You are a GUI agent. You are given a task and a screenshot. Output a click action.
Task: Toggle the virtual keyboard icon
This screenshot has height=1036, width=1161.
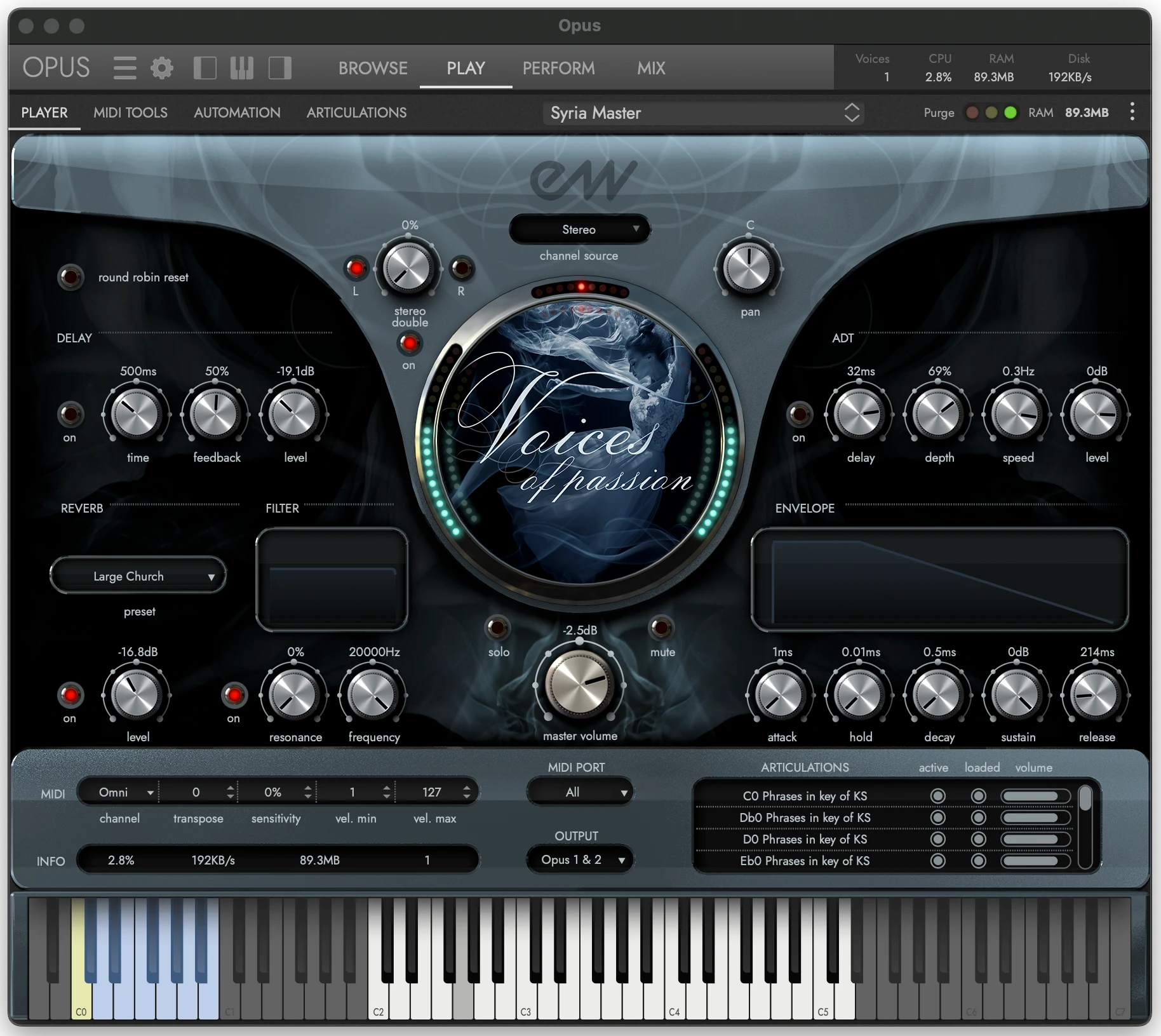pos(242,68)
